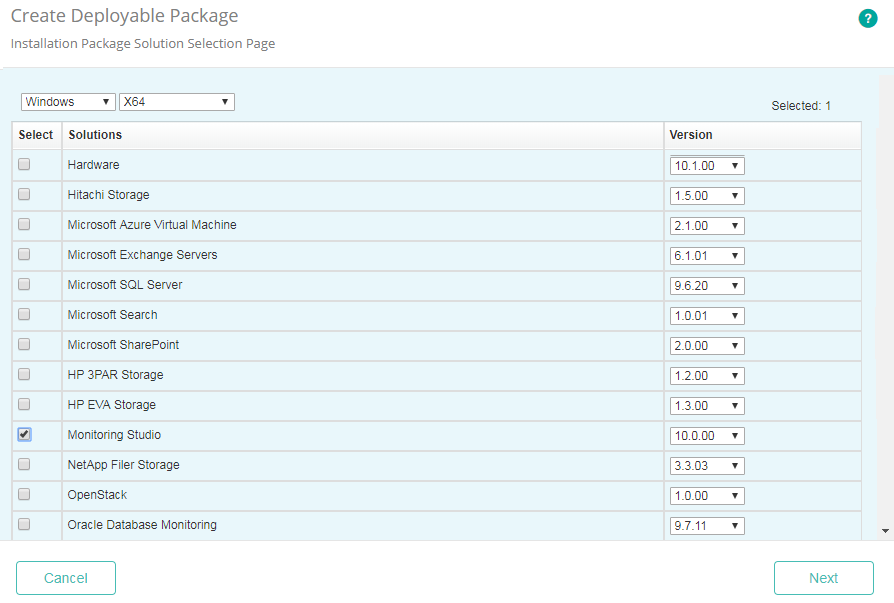This screenshot has height=603, width=894.
Task: Open the X64 architecture dropdown
Action: 176,101
